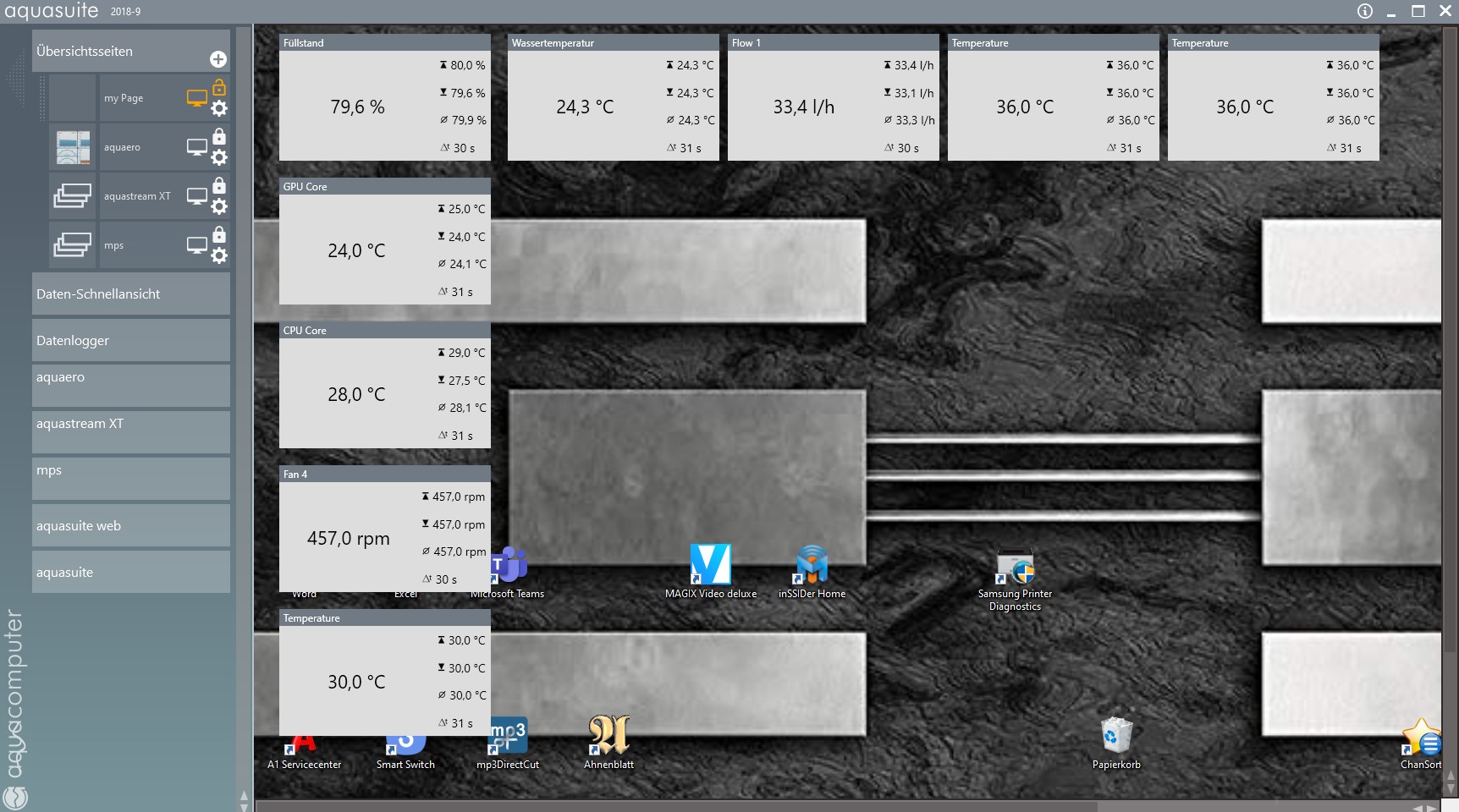The height and width of the screenshot is (812, 1459).
Task: Expand the bottom aquasuite section
Action: click(131, 572)
